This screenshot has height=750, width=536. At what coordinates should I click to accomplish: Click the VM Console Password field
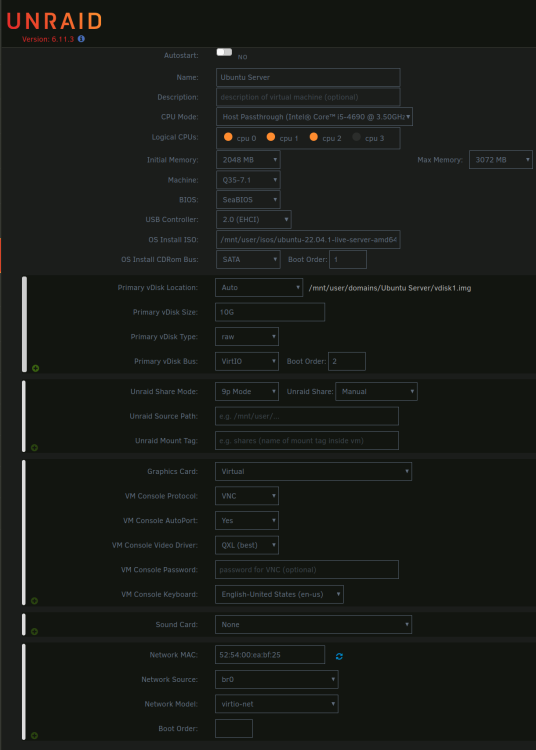[306, 569]
